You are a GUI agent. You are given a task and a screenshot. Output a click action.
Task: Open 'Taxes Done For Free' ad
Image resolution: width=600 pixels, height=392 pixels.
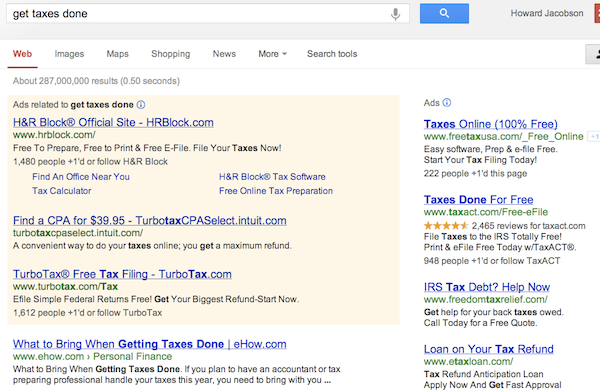[x=478, y=199]
